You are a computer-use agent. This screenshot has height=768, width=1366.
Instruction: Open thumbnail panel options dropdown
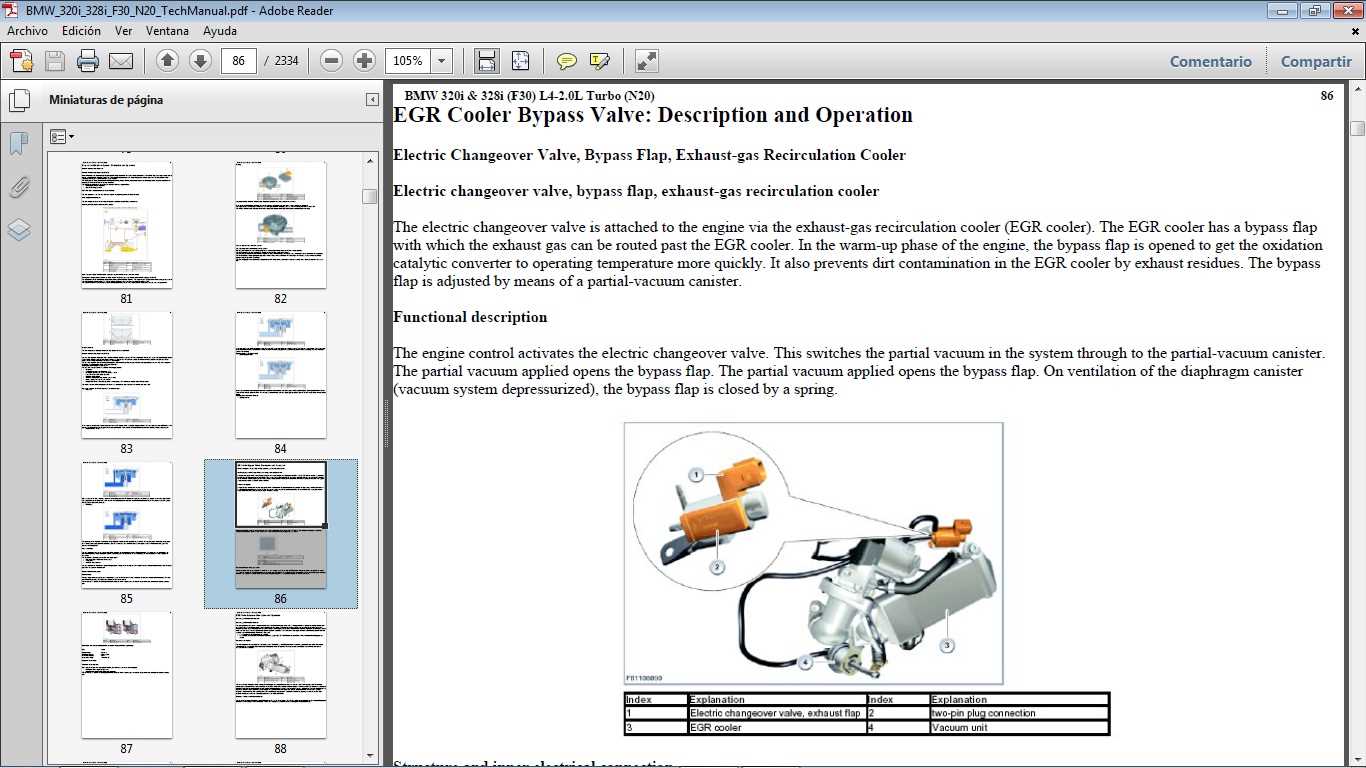(62, 136)
